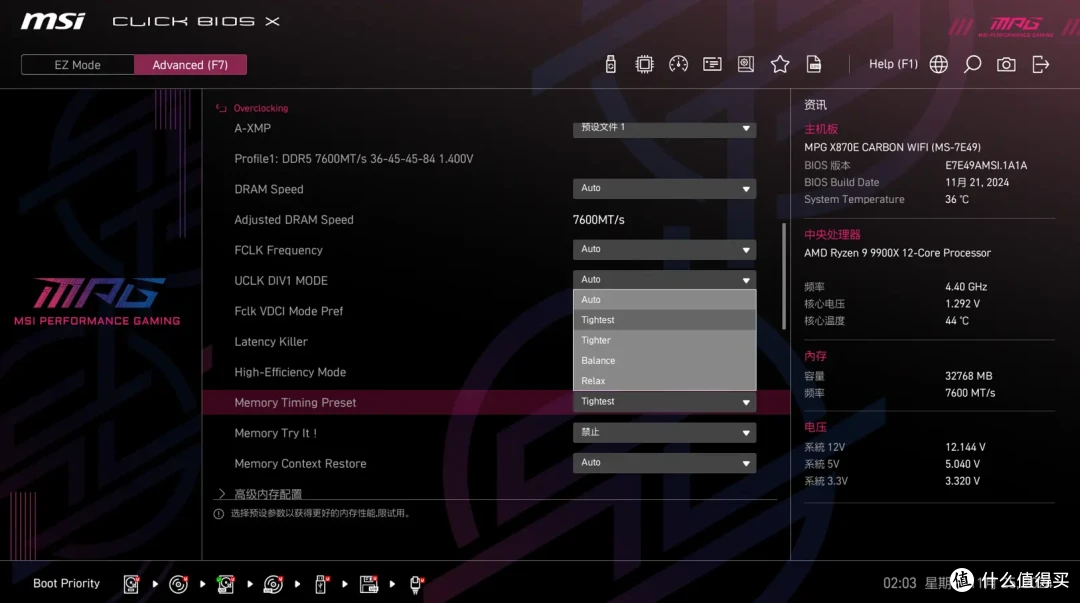This screenshot has width=1080, height=603.
Task: Select the network boot device icon
Action: [x=416, y=584]
